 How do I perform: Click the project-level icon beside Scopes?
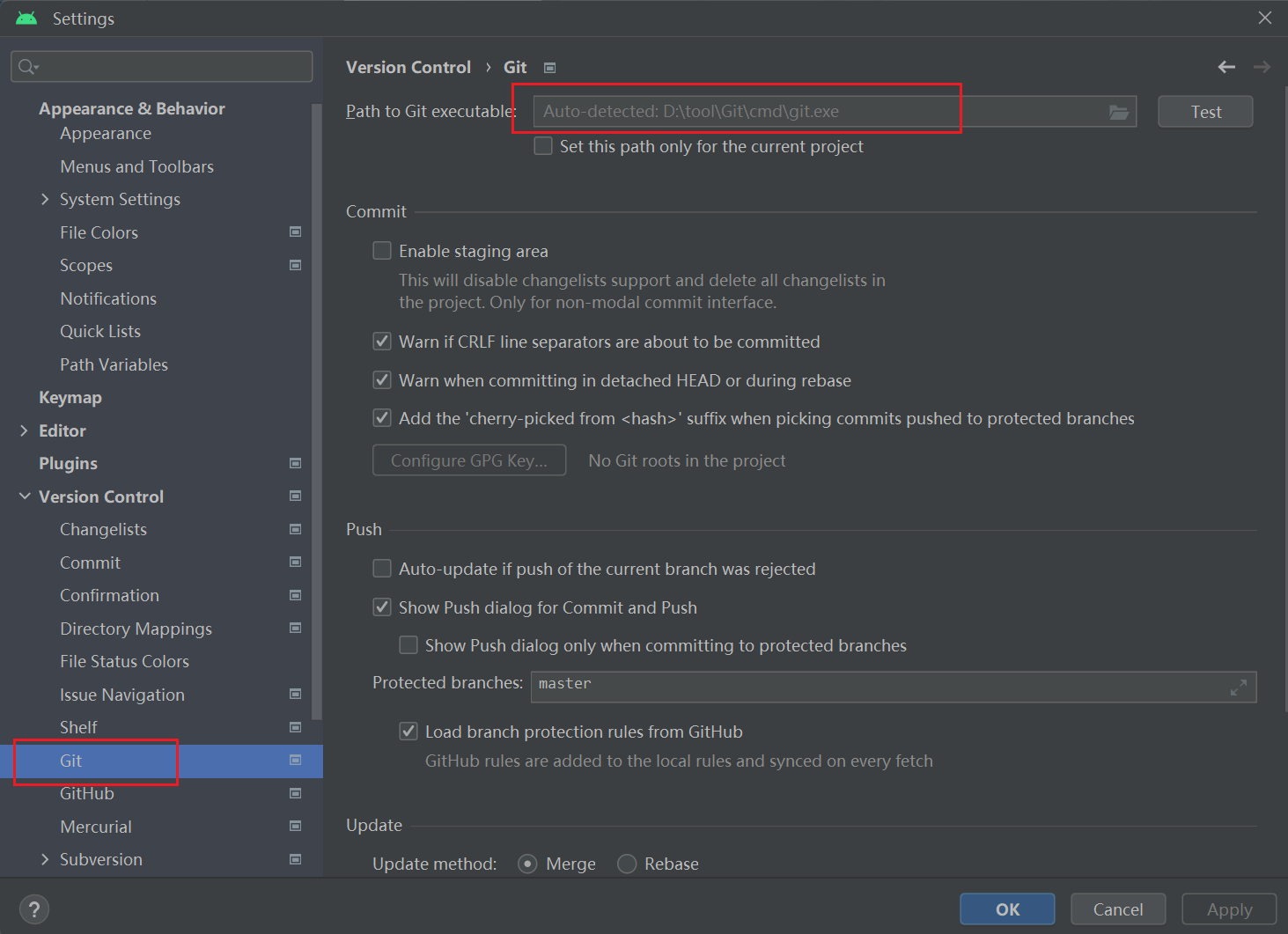click(x=296, y=265)
